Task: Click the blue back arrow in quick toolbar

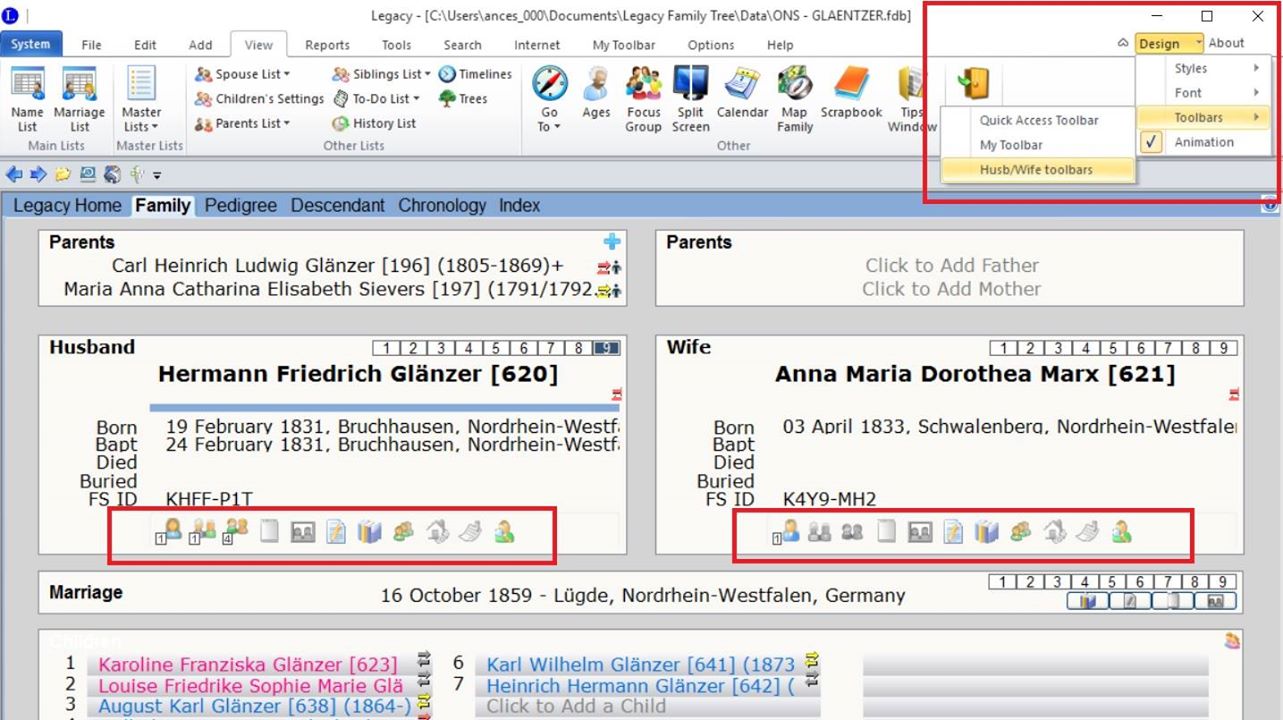Action: click(16, 175)
